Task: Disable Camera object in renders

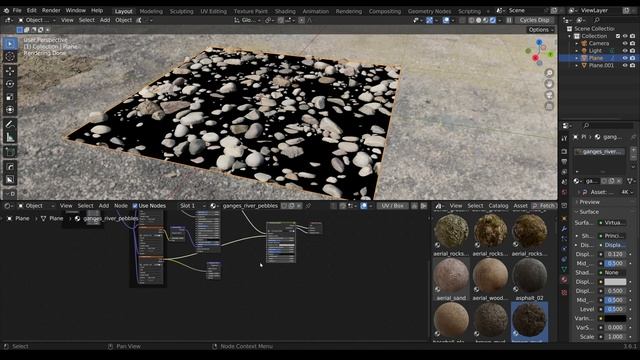Action: click(632, 43)
